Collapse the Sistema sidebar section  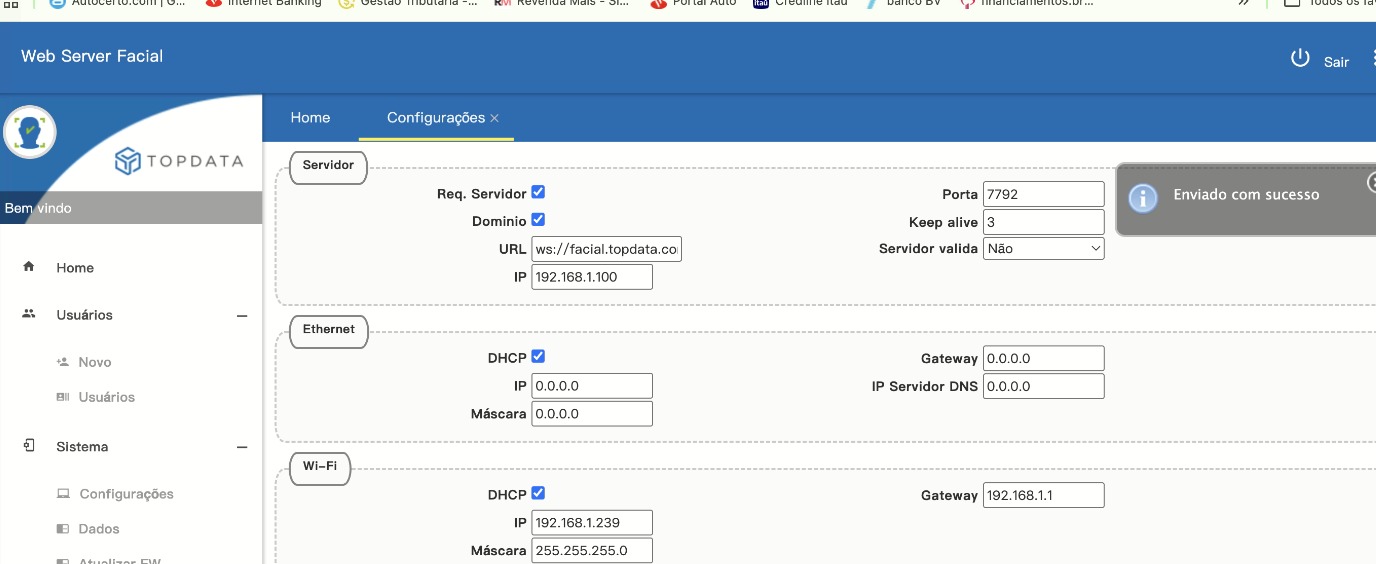241,448
